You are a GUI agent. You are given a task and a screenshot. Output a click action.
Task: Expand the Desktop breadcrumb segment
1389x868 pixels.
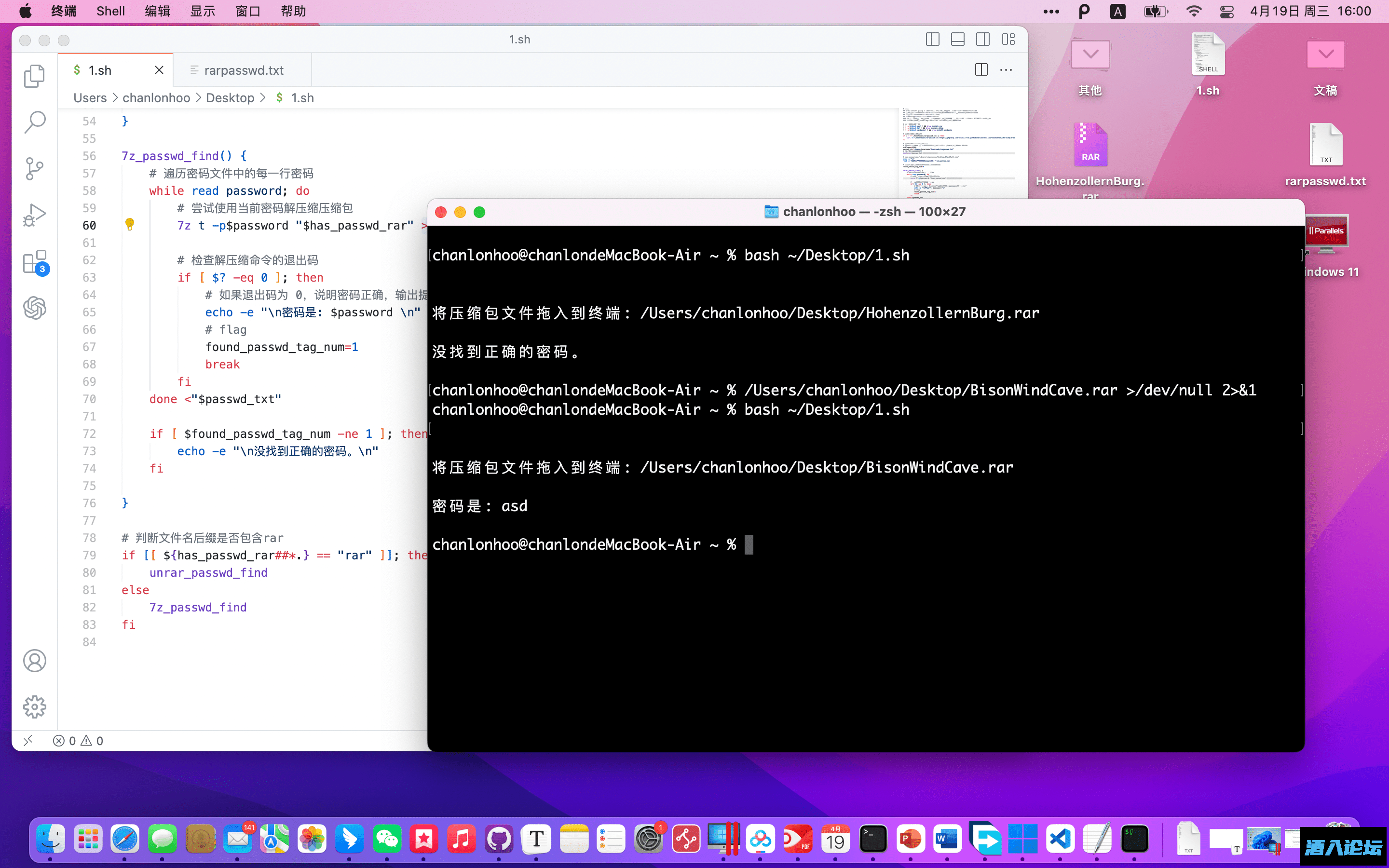click(230, 97)
